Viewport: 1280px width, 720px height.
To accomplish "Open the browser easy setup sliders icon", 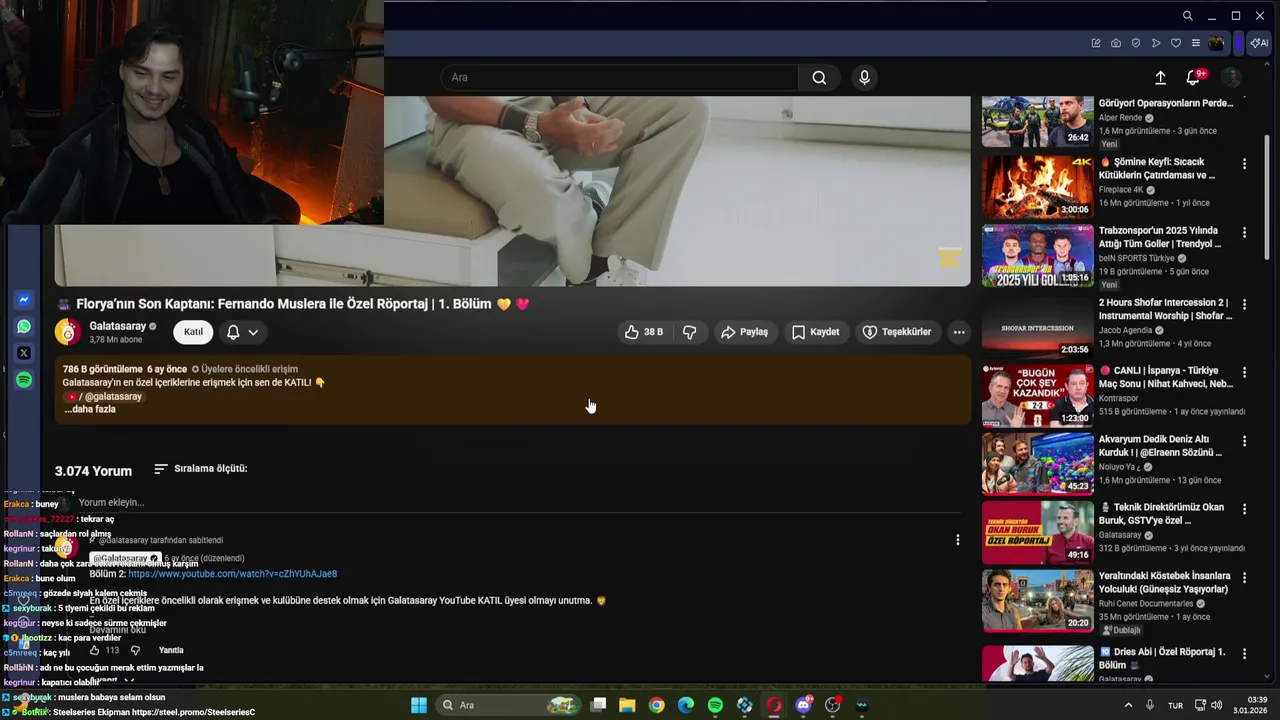I will tap(1196, 43).
